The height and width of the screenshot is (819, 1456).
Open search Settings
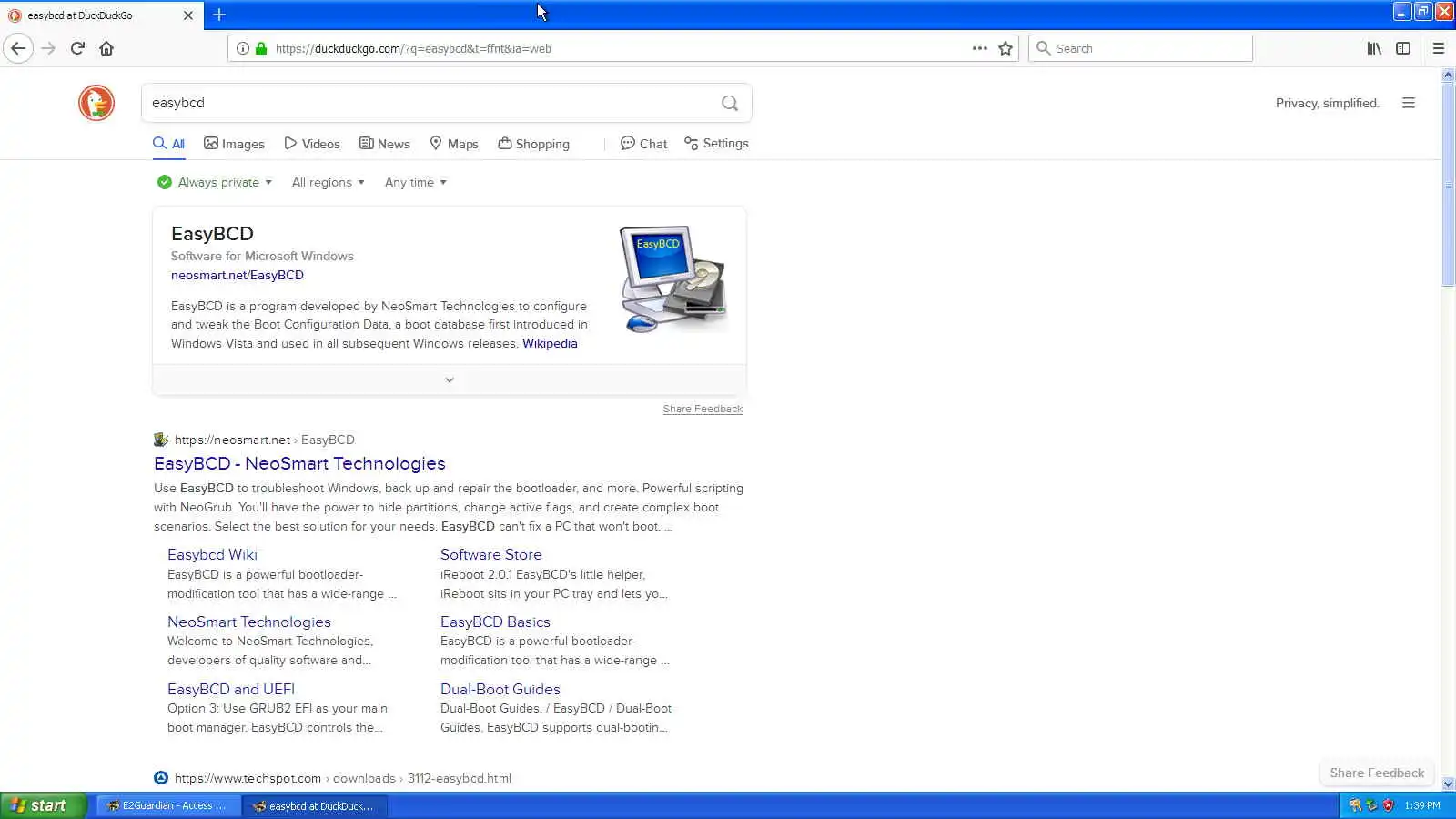[716, 144]
